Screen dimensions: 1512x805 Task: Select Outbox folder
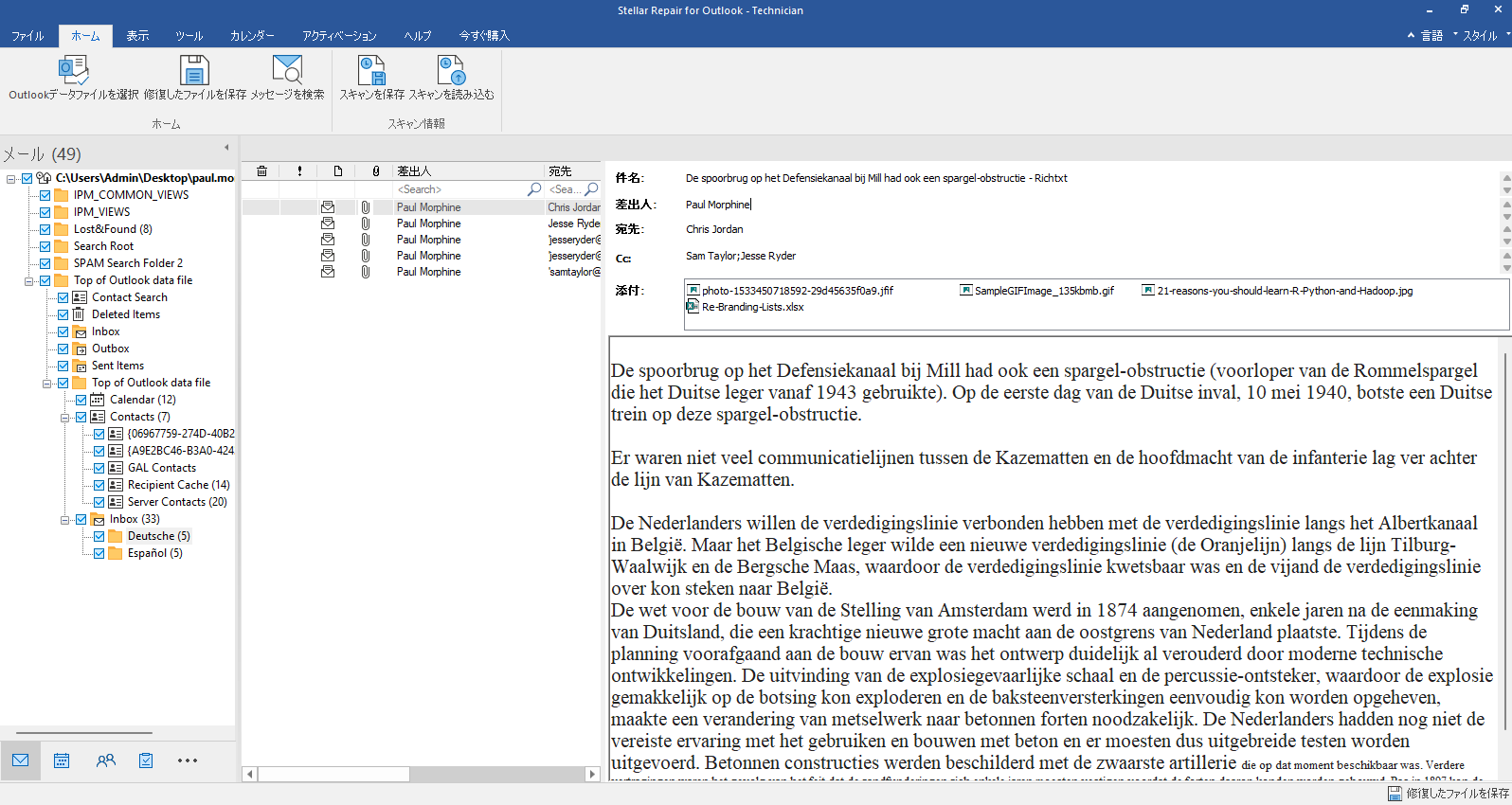click(x=110, y=349)
